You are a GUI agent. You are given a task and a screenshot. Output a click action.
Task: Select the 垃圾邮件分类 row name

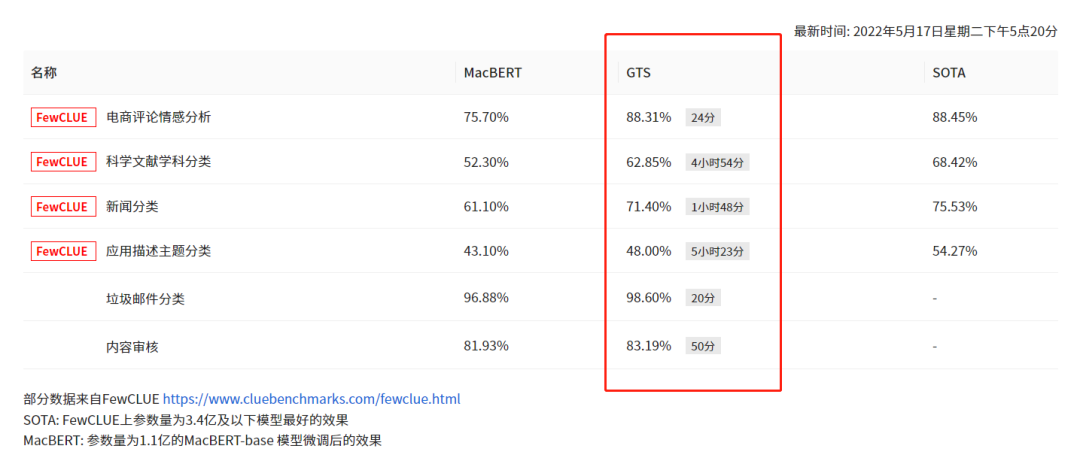click(x=145, y=298)
